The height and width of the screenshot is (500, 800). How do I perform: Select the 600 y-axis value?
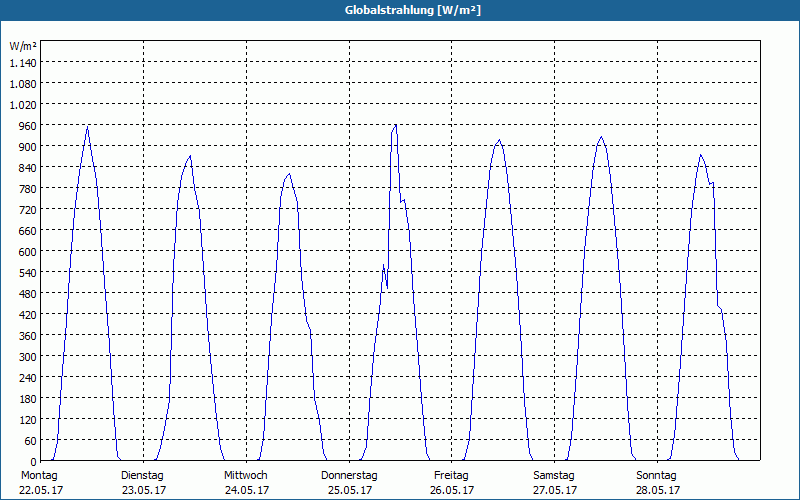point(28,252)
